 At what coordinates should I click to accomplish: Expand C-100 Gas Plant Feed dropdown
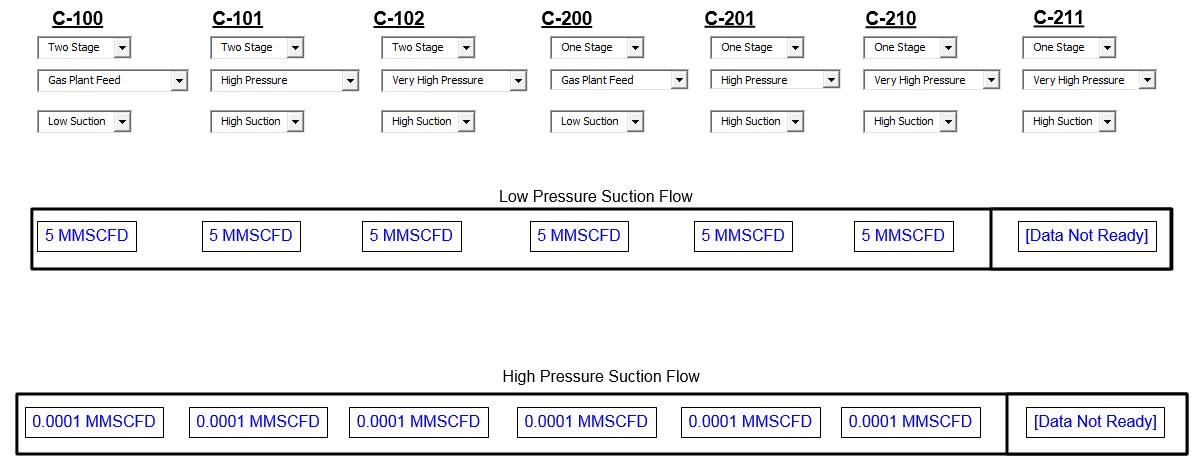pos(113,81)
